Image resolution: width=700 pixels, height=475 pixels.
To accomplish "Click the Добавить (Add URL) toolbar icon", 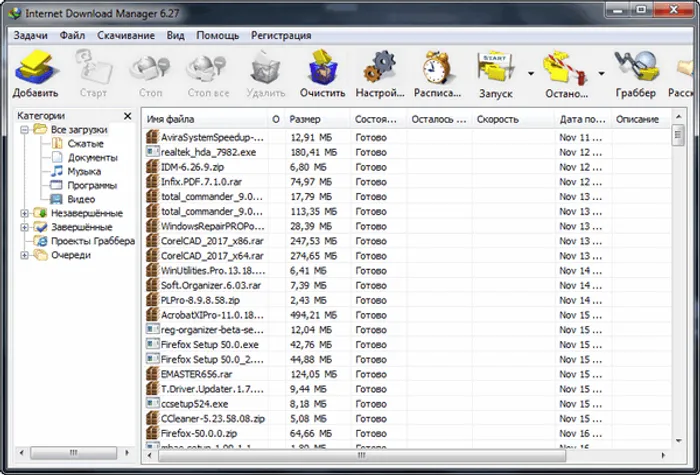I will pyautogui.click(x=35, y=68).
